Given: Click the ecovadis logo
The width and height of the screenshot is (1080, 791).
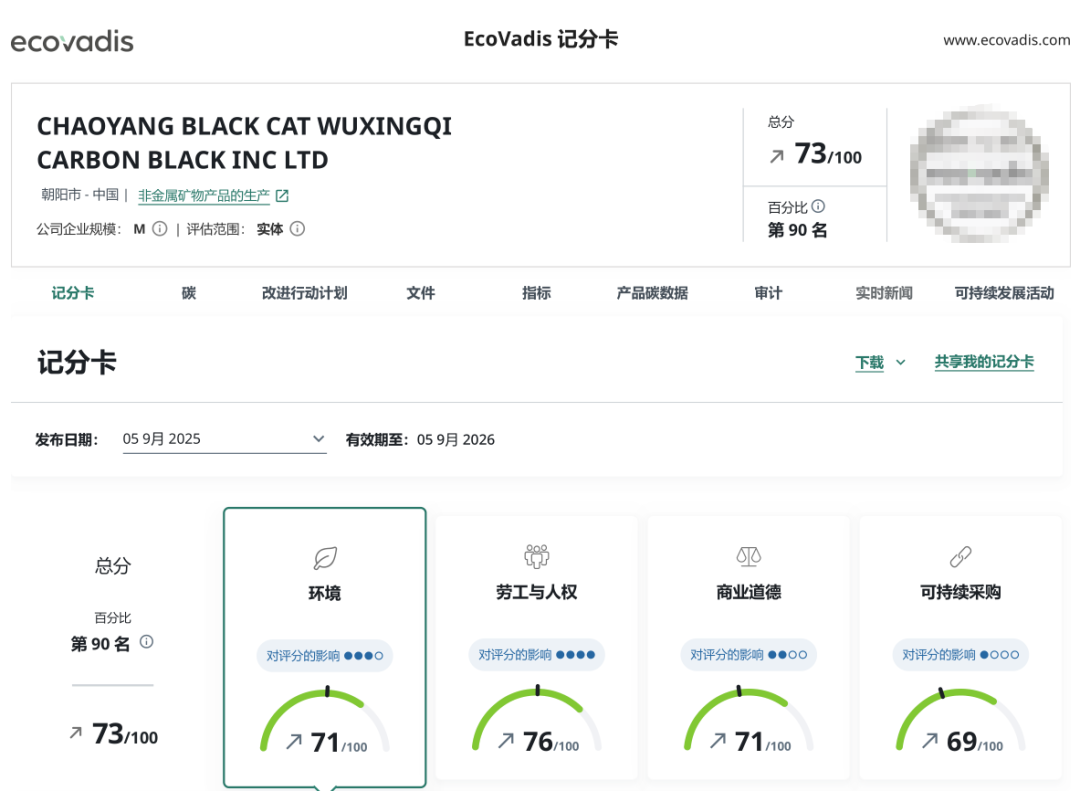Looking at the screenshot, I should tap(71, 42).
